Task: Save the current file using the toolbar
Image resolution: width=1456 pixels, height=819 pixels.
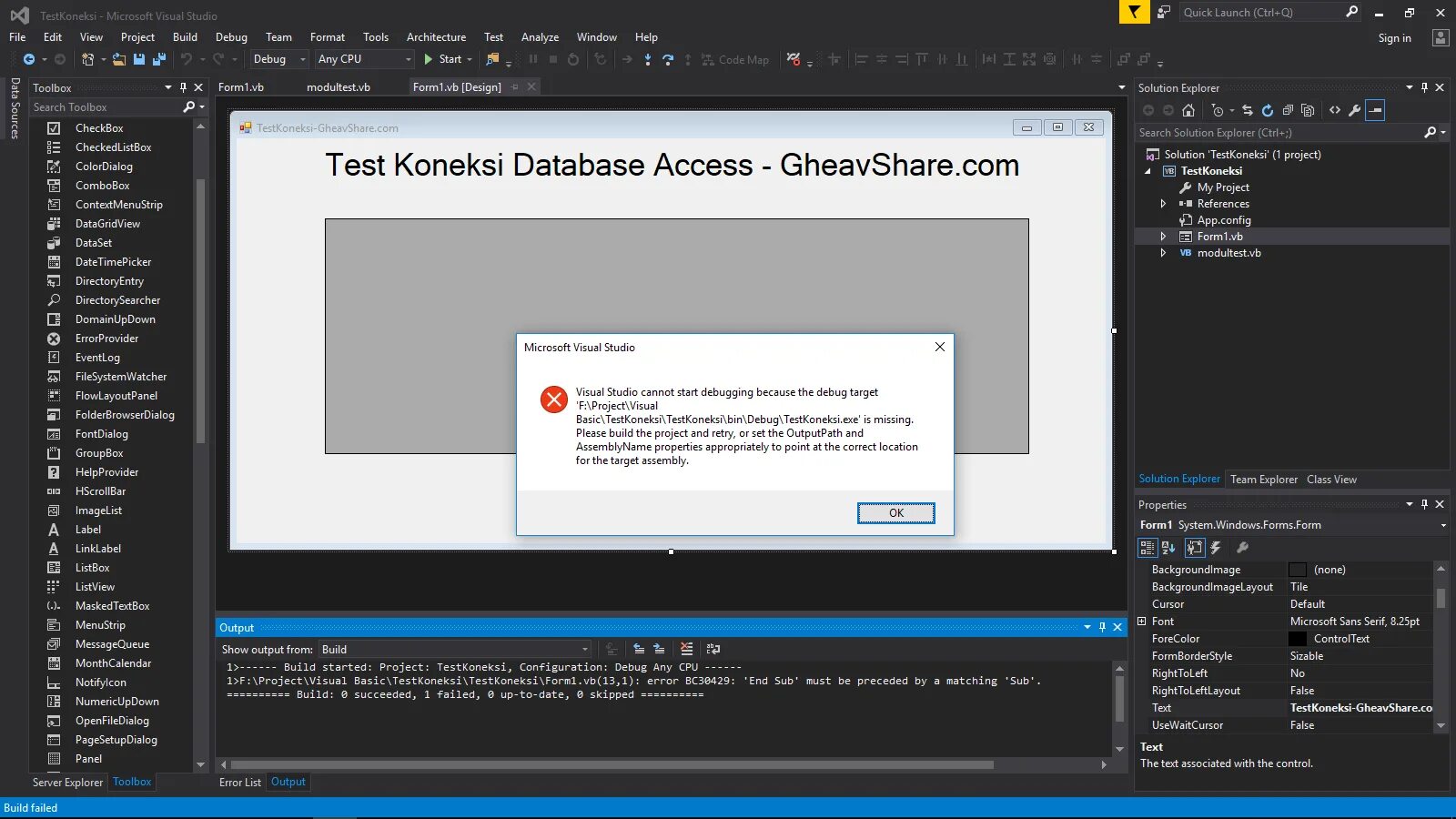Action: 139,59
